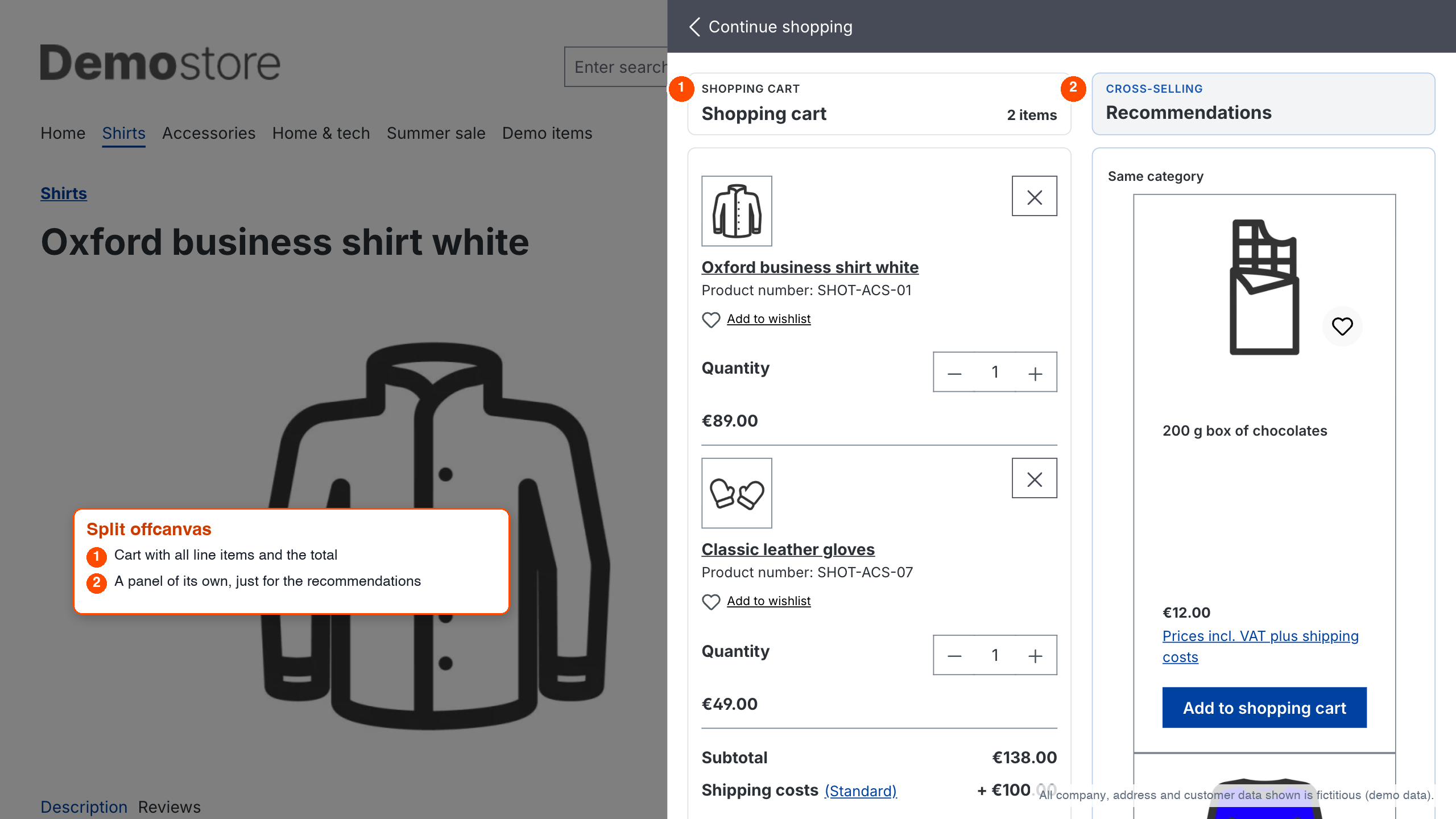The height and width of the screenshot is (819, 1456).
Task: Go to Home navigation item
Action: (63, 133)
